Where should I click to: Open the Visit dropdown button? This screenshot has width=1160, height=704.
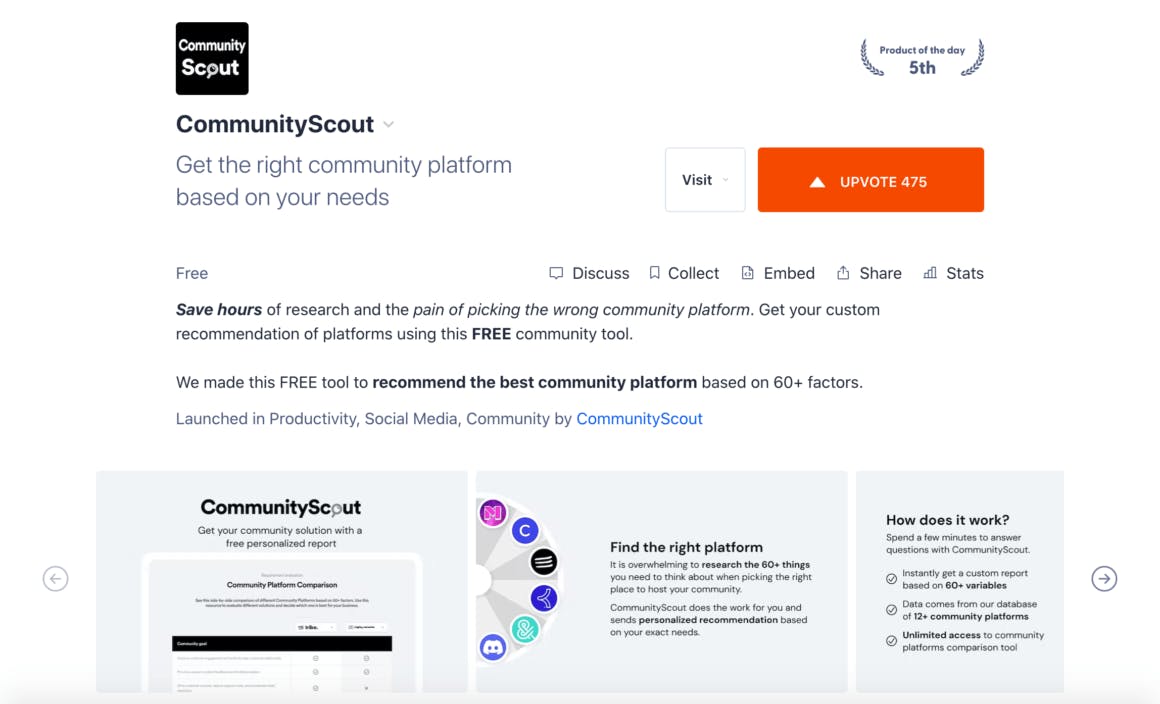click(705, 180)
